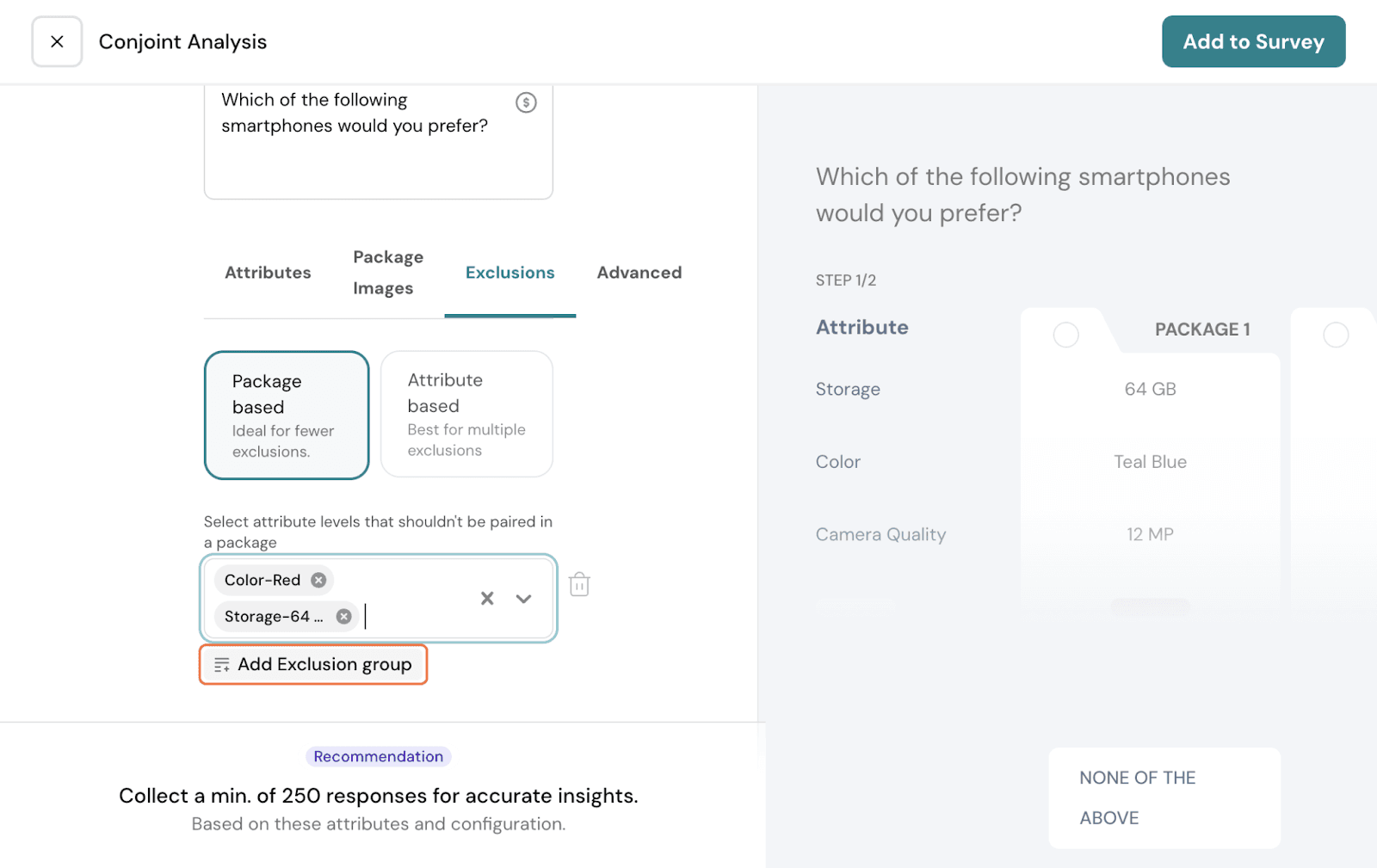Choose Attribute based exclusion type
This screenshot has height=868, width=1377.
click(x=466, y=414)
